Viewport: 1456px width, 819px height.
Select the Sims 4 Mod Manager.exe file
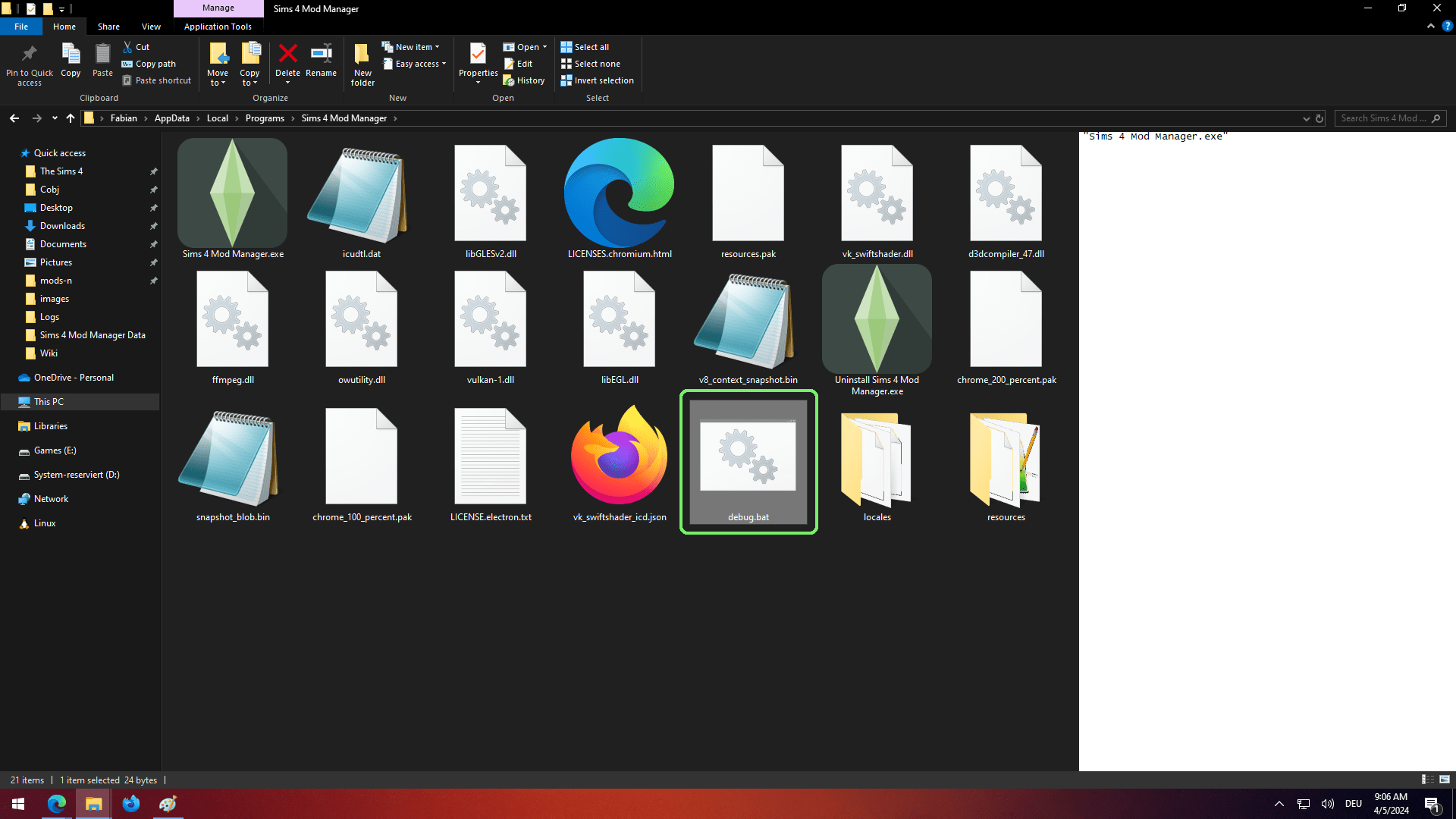tap(232, 199)
